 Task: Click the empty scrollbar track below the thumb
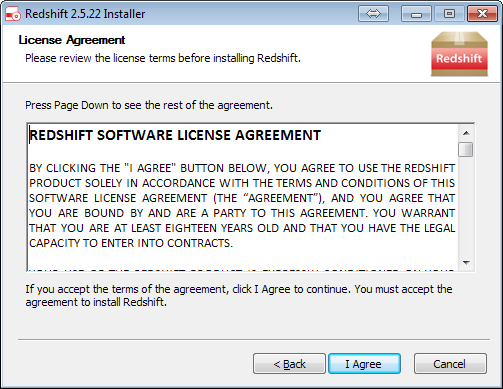coord(466,206)
